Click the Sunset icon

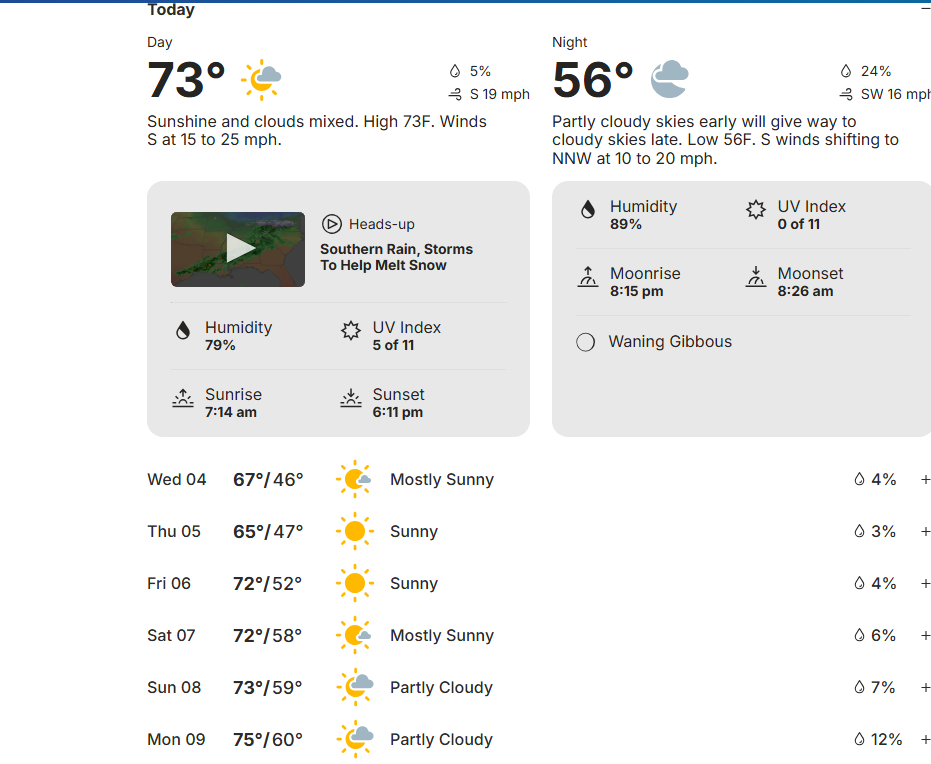(351, 398)
